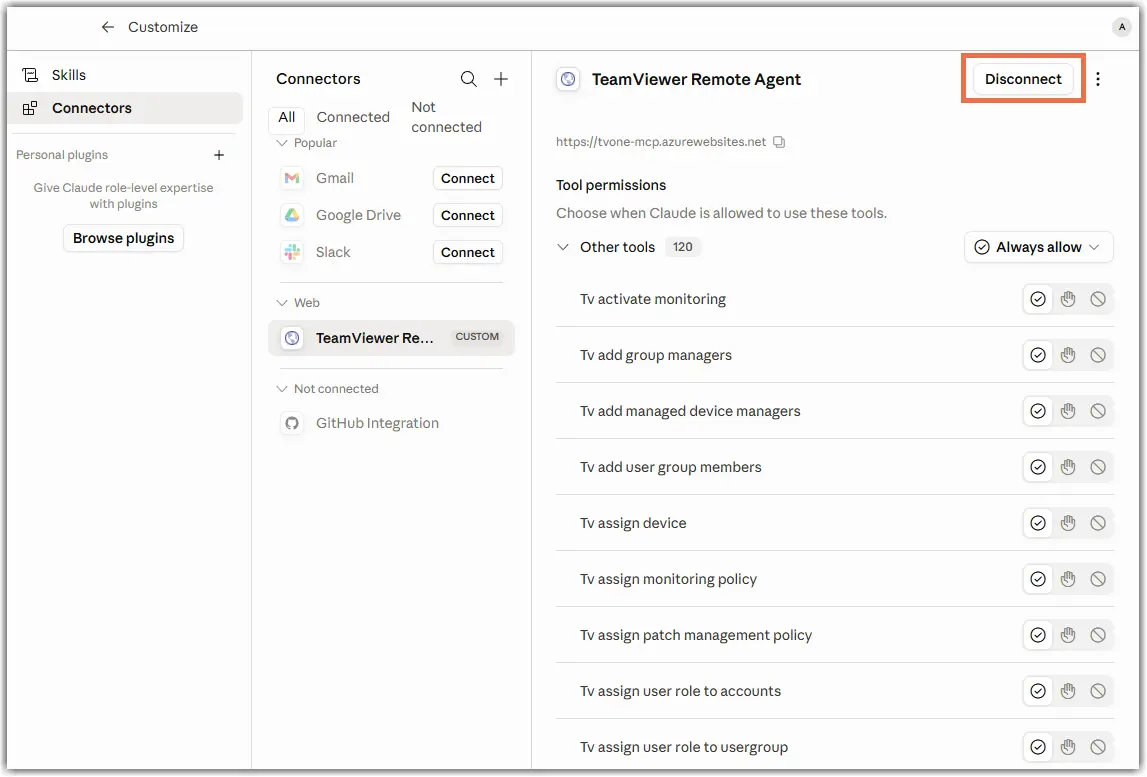Screen dimensions: 1147x777
Task: Collapse the Other tools section
Action: point(563,247)
